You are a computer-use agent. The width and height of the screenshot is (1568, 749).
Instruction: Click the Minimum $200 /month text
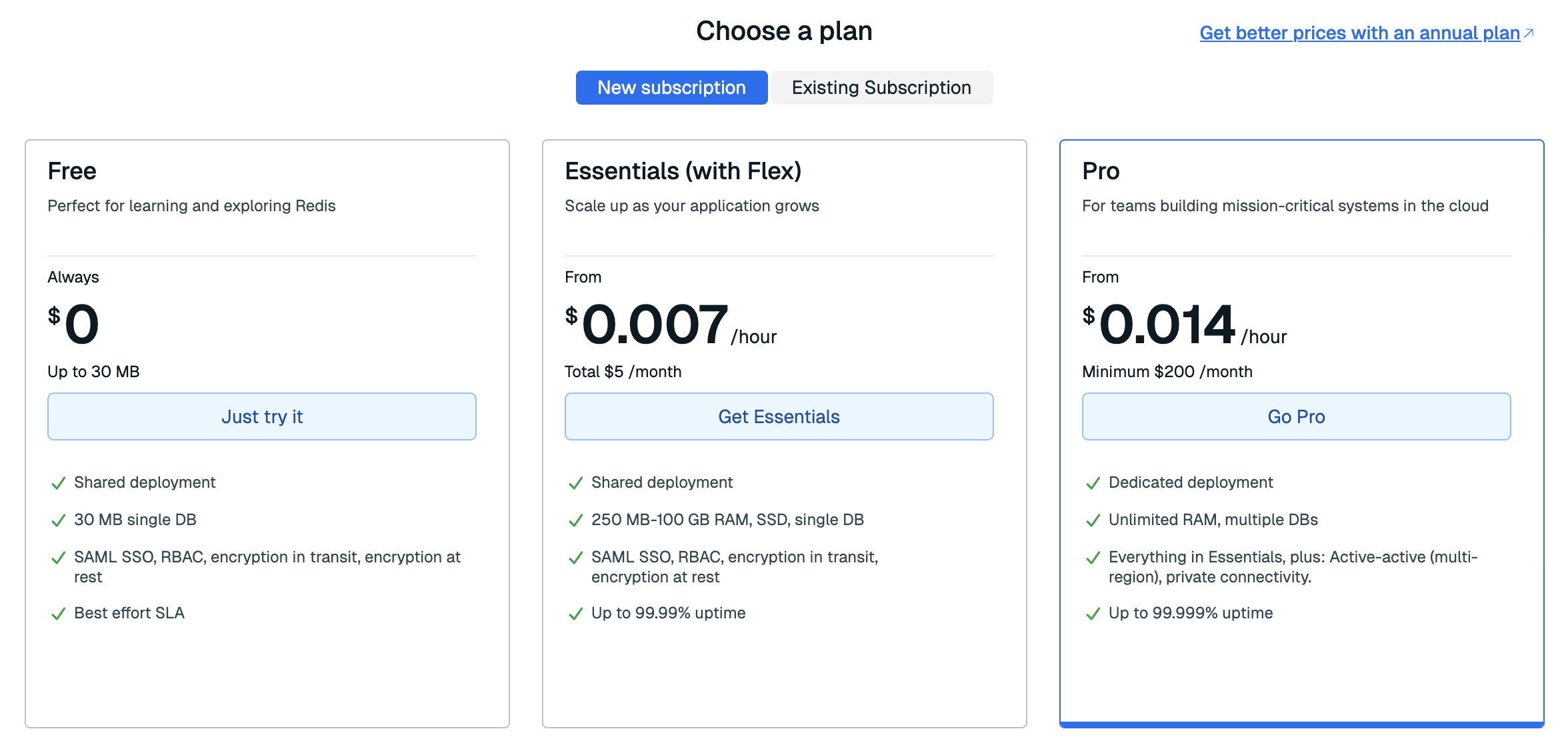pos(1167,372)
